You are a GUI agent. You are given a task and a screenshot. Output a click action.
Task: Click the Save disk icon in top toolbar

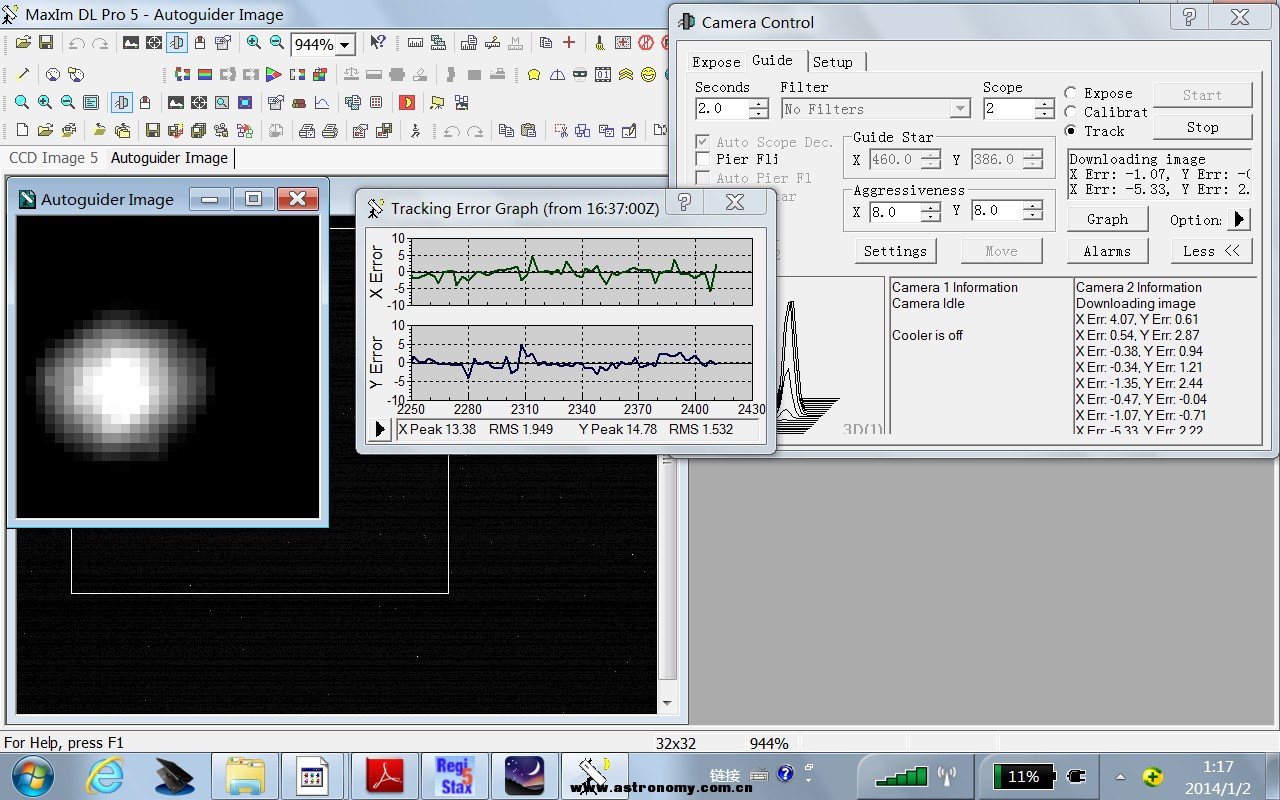pos(46,43)
